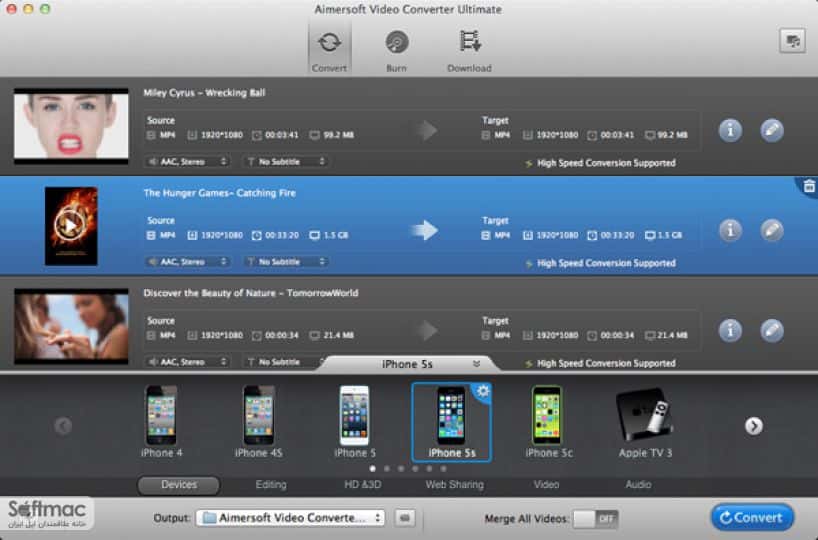Switch to the Web Sharing tab

454,485
